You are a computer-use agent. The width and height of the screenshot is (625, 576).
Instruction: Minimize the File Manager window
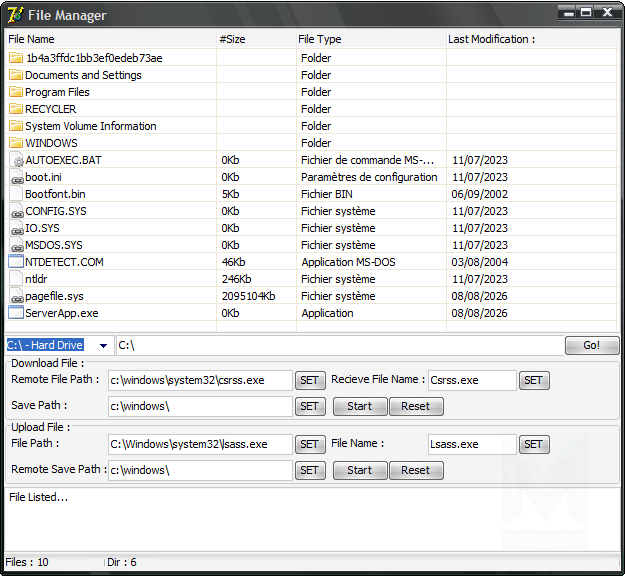[568, 13]
